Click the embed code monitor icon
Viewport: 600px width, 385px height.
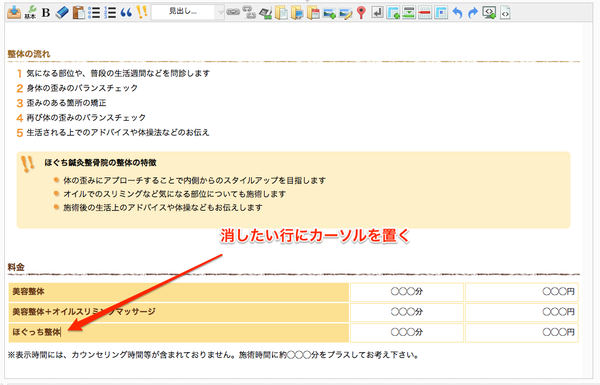coord(489,13)
